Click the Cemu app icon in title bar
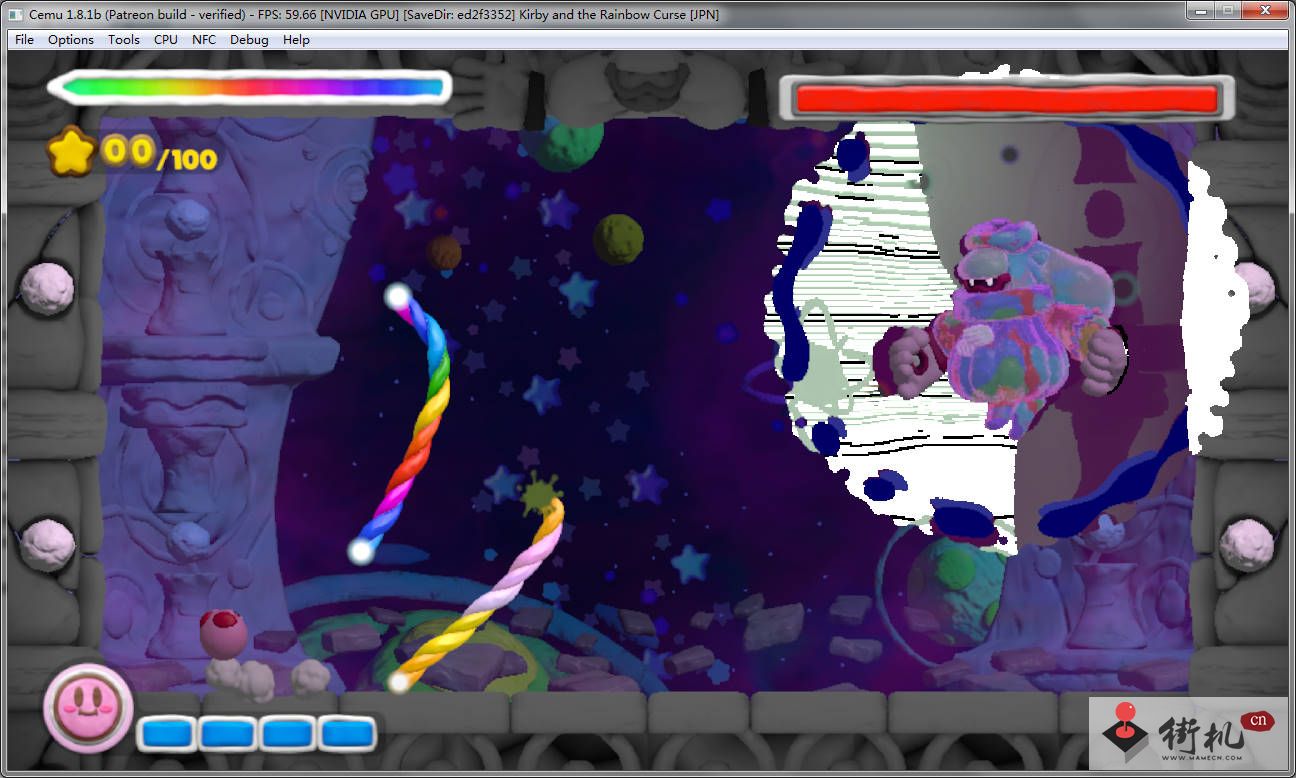This screenshot has height=778, width=1296. 15,14
